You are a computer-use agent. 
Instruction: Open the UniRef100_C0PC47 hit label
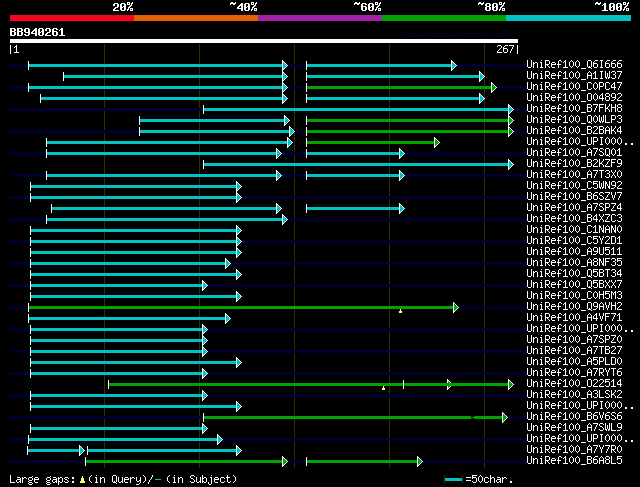click(574, 87)
